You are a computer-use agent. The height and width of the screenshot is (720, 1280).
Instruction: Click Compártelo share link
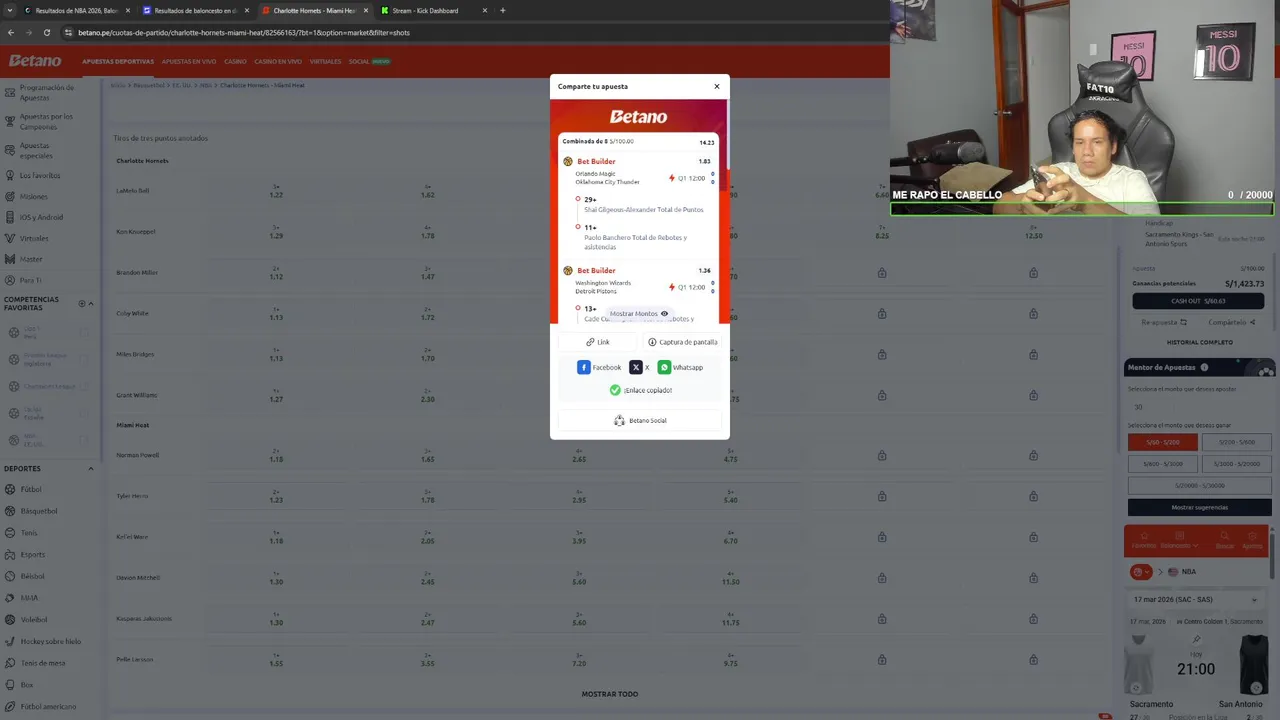pos(1231,322)
